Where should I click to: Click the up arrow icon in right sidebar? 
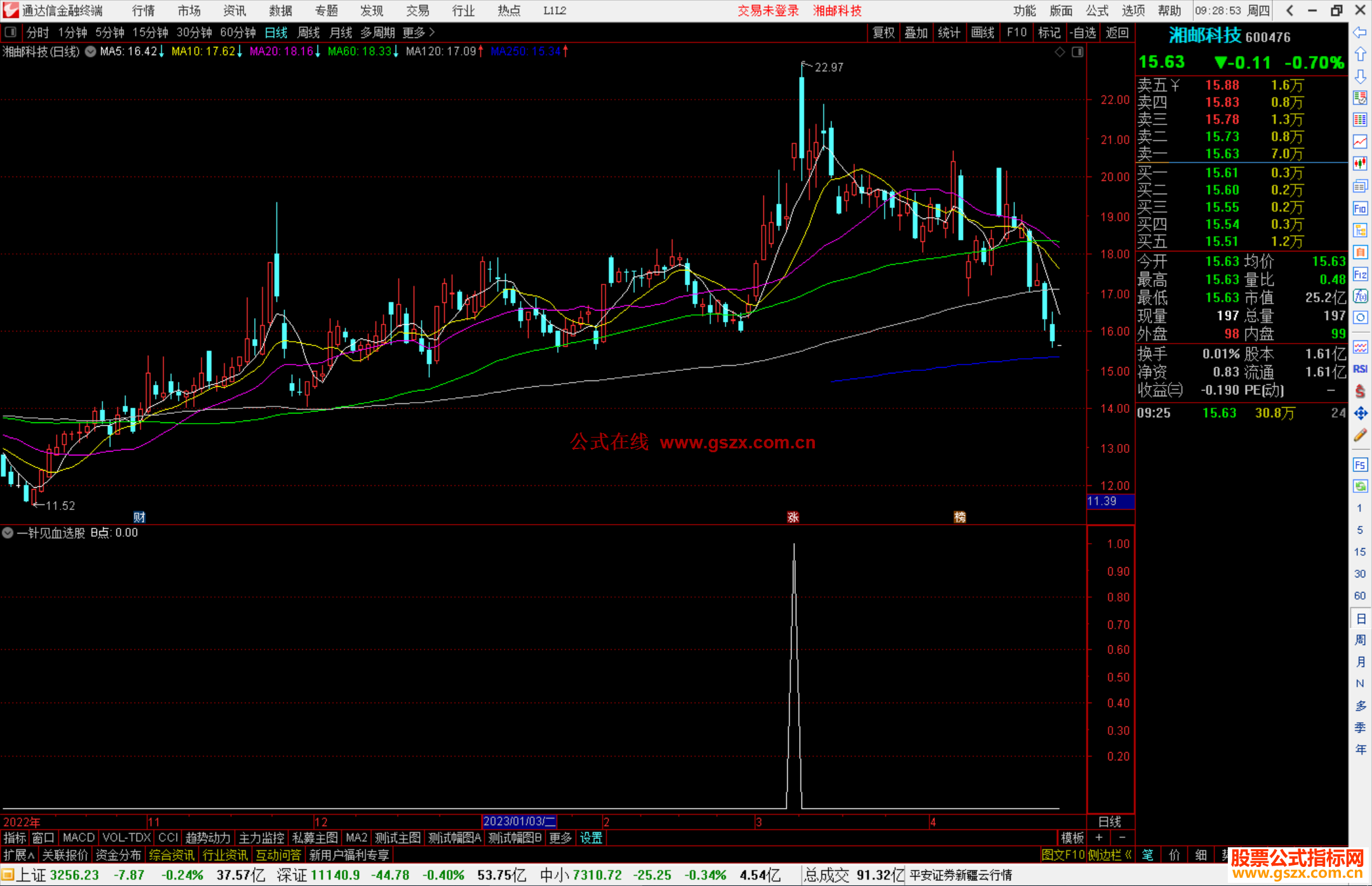point(1360,54)
